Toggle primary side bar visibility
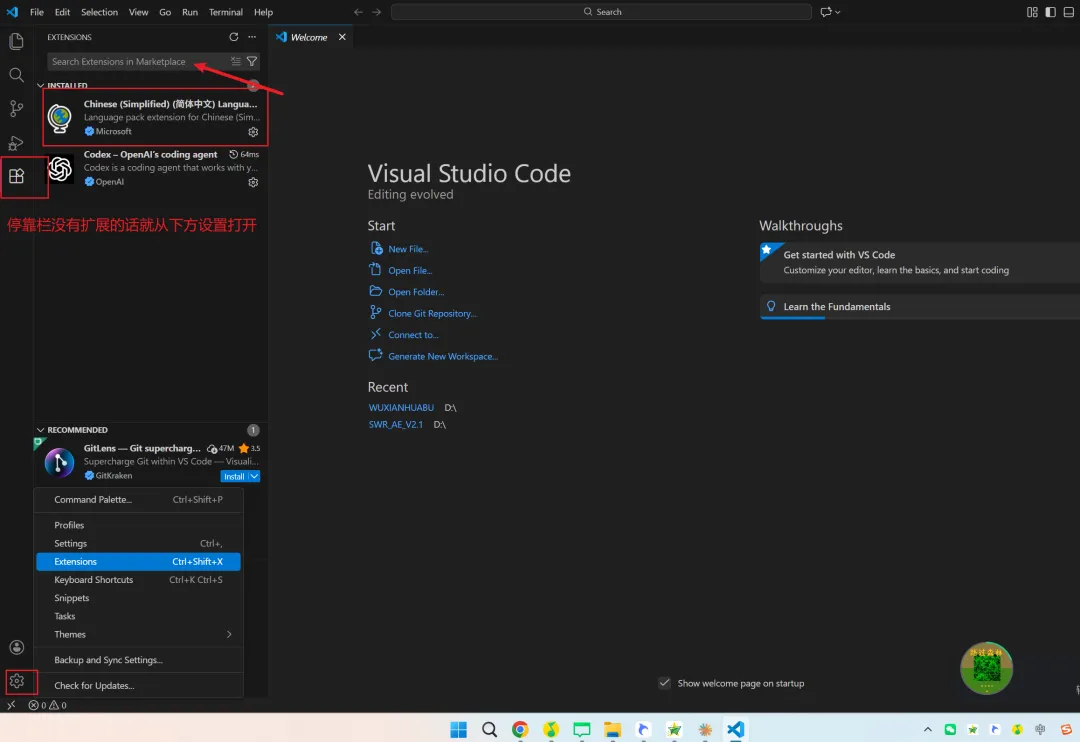 point(1050,12)
